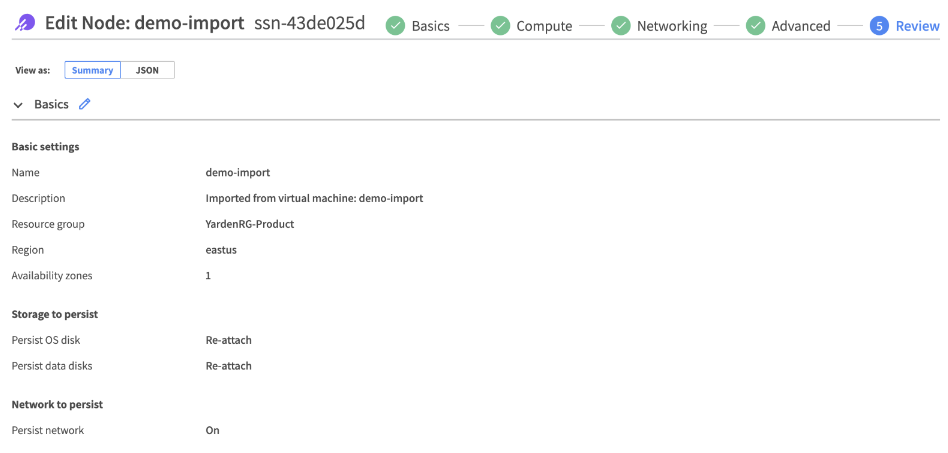Image resolution: width=948 pixels, height=453 pixels.
Task: Select the Review step label
Action: click(917, 26)
